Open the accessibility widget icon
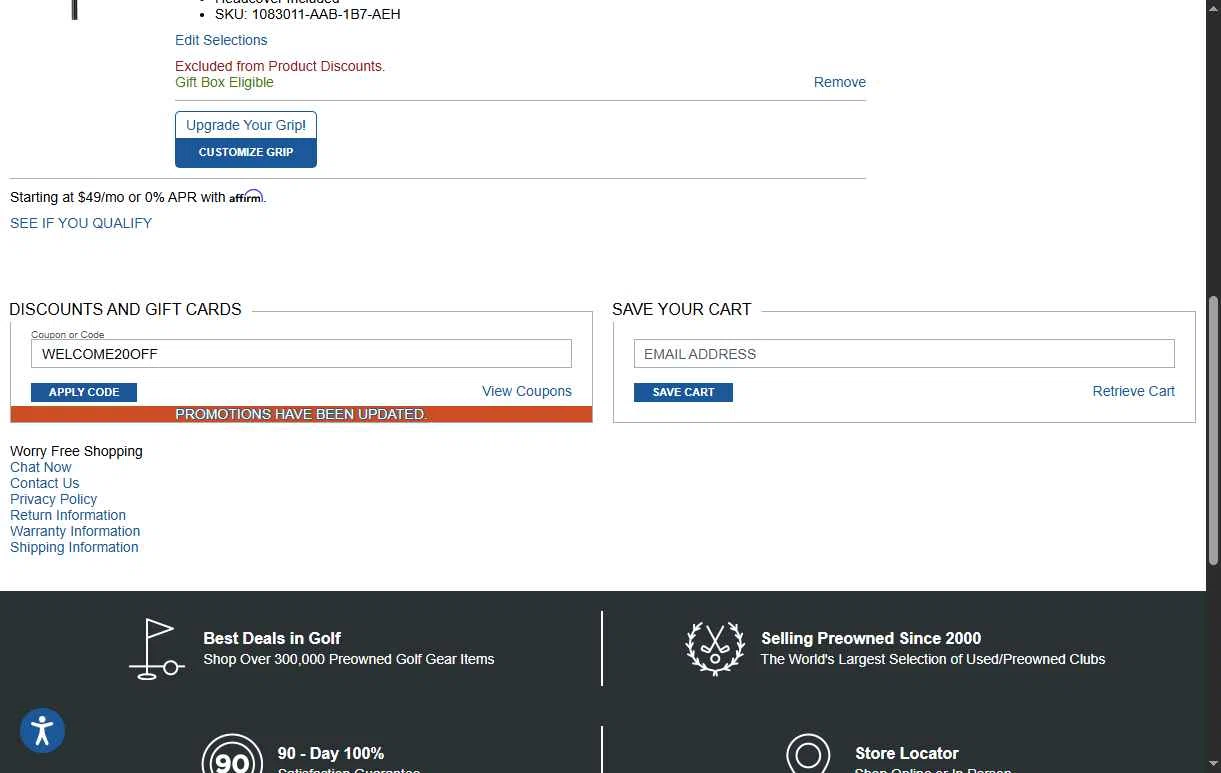Screen dimensions: 1221x773 click(x=42, y=731)
